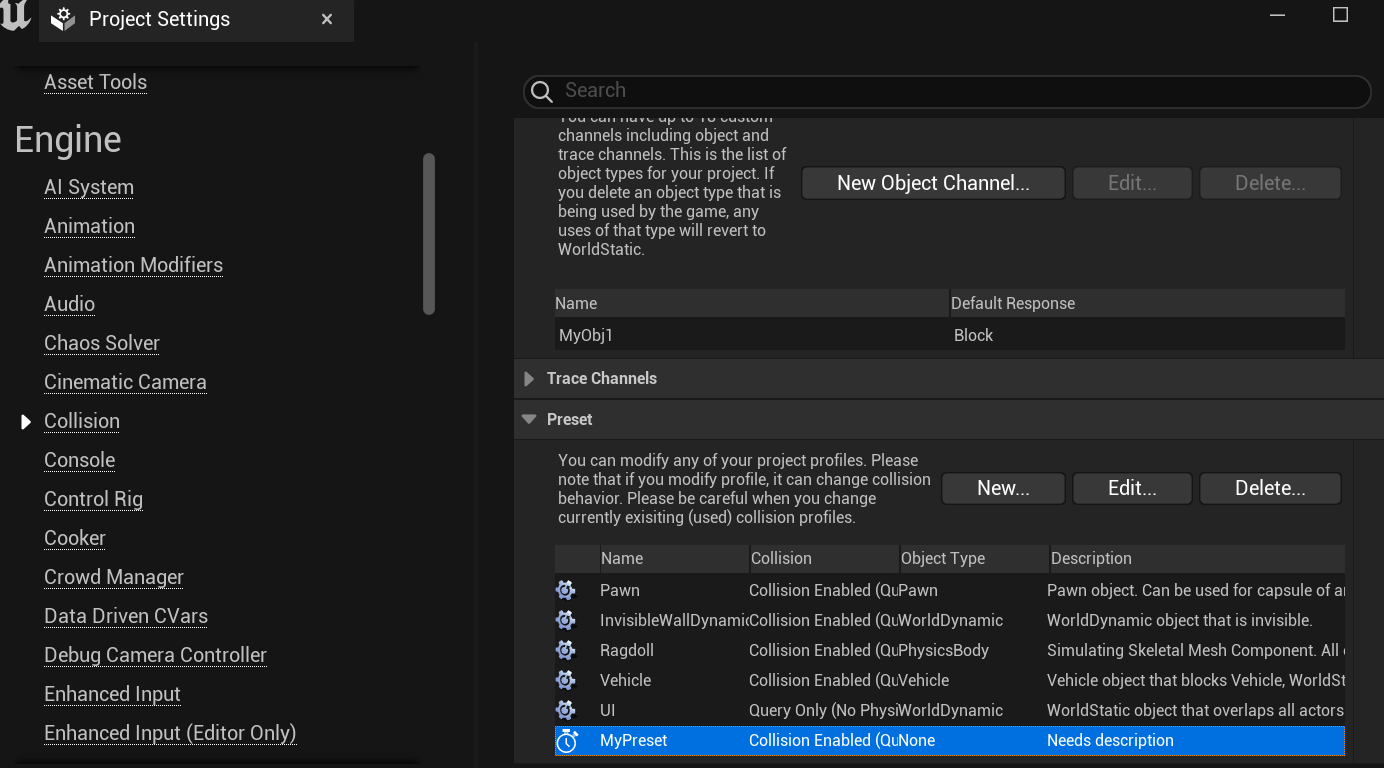Click Delete button in Preset section
1384x768 pixels.
1270,488
